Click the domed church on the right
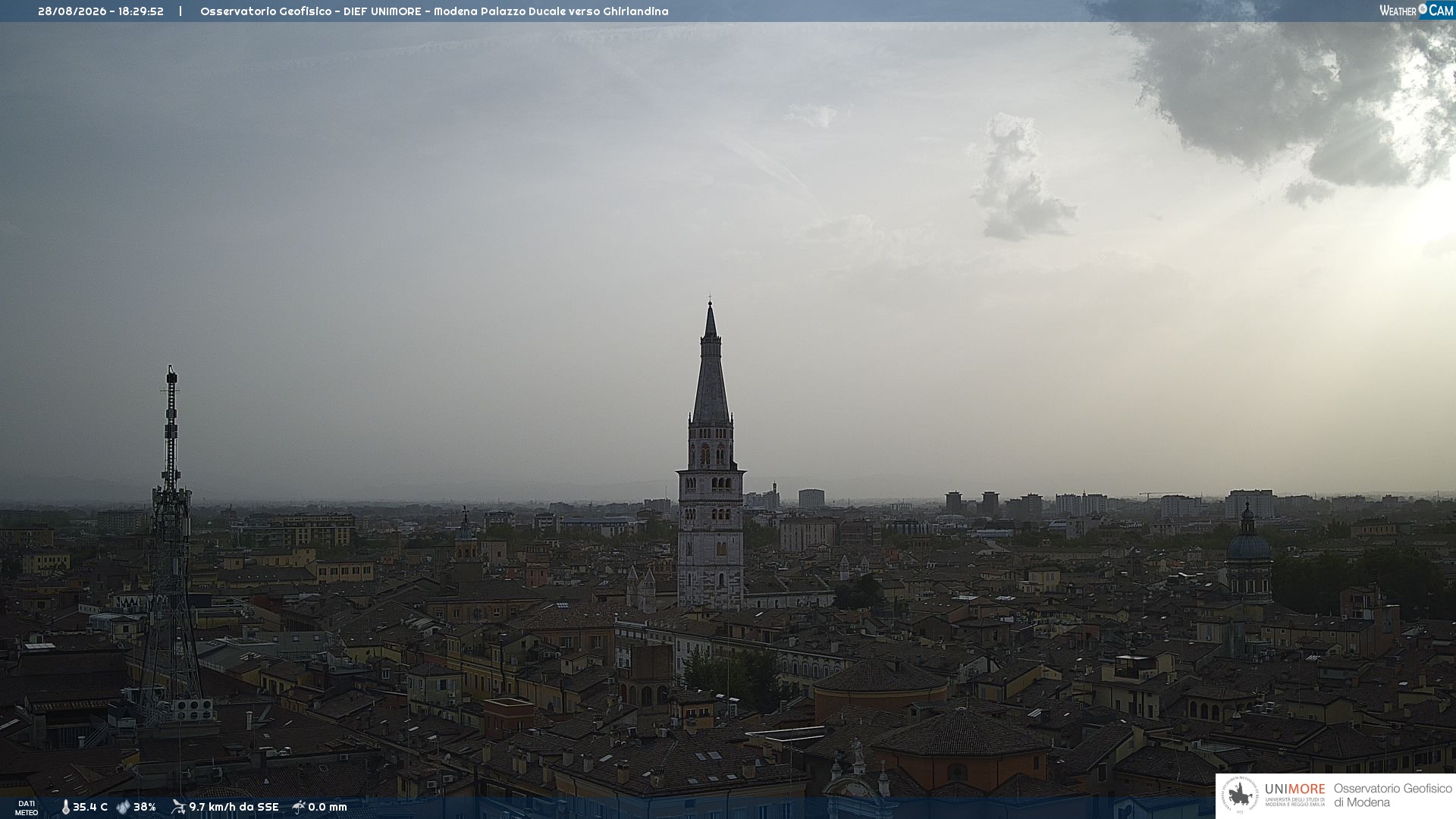The height and width of the screenshot is (819, 1456). point(1248,554)
